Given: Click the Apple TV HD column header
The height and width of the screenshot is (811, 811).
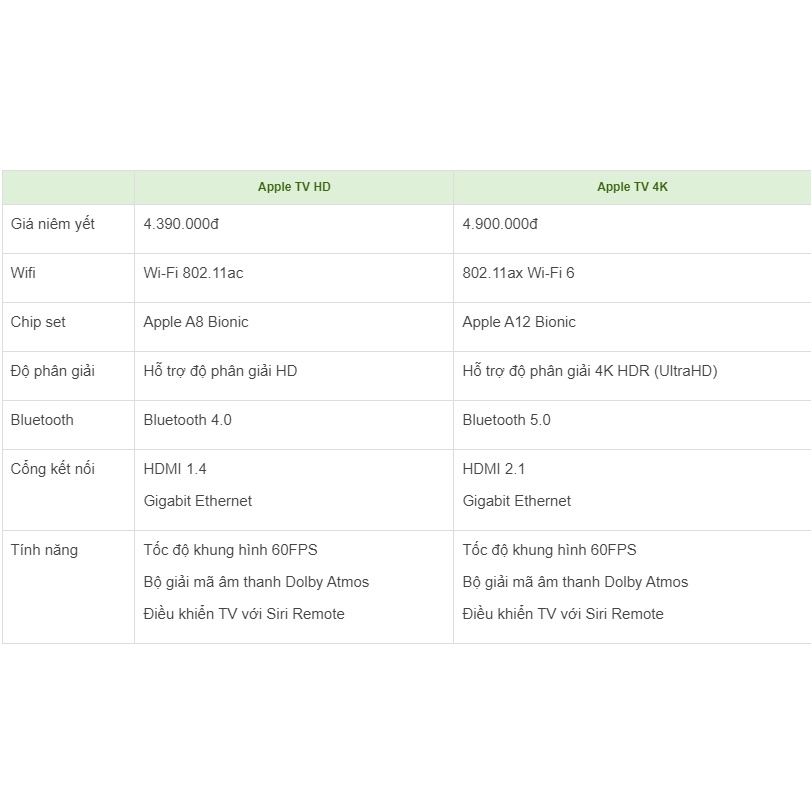Looking at the screenshot, I should [294, 187].
